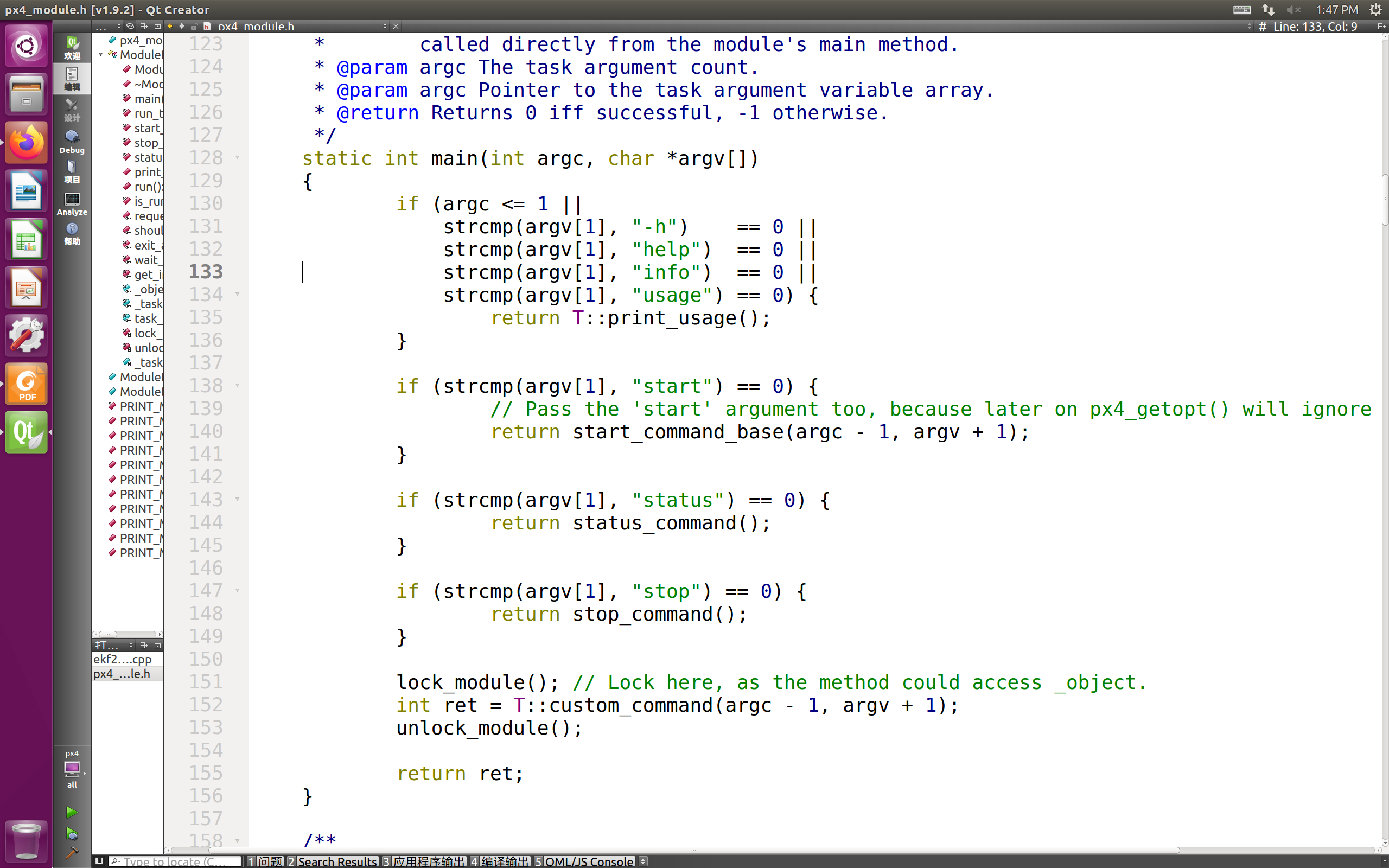Toggle the left sidebar visibility button
The height and width of the screenshot is (868, 1389).
(x=99, y=861)
